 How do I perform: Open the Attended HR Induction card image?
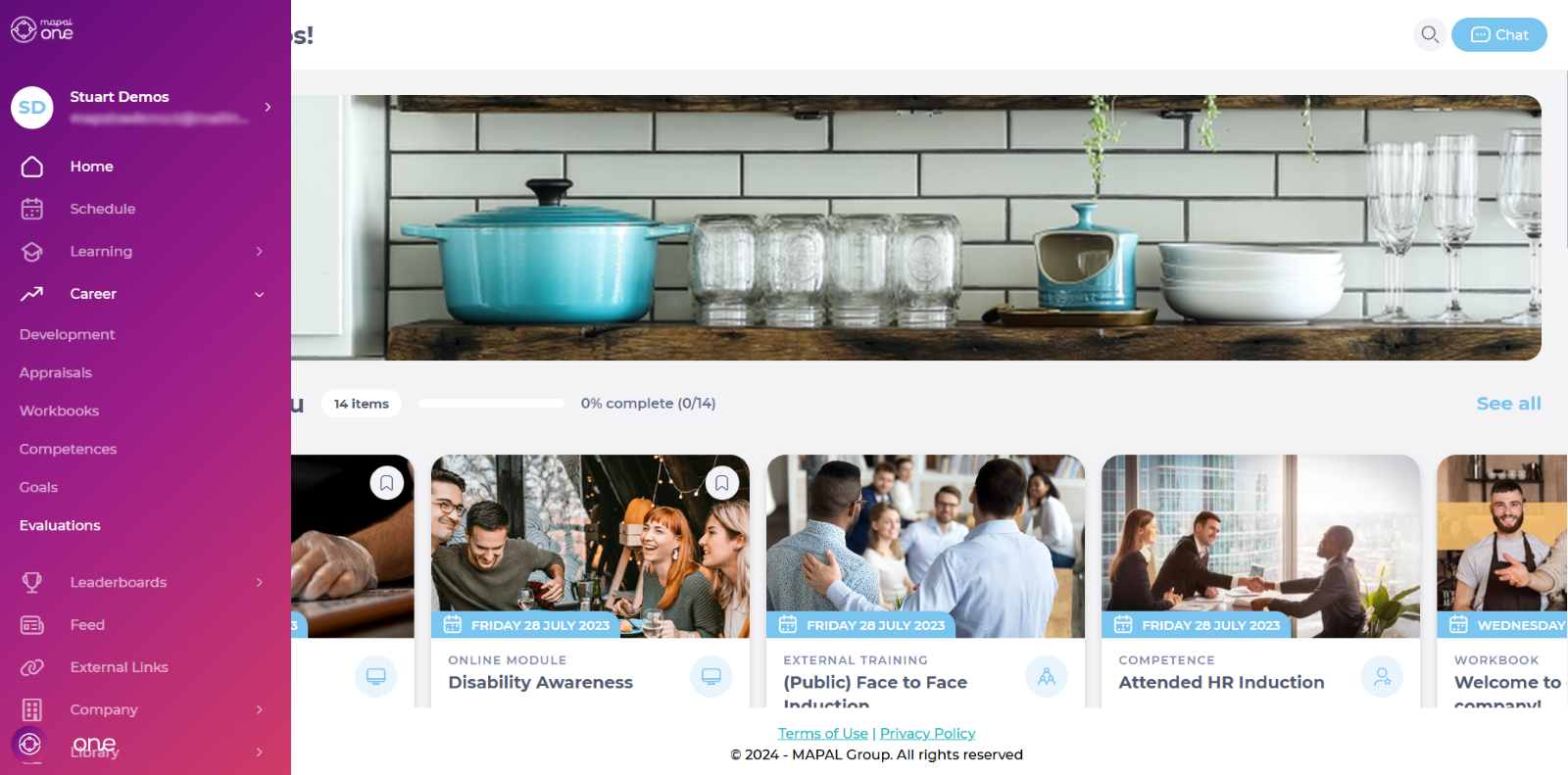(x=1260, y=546)
